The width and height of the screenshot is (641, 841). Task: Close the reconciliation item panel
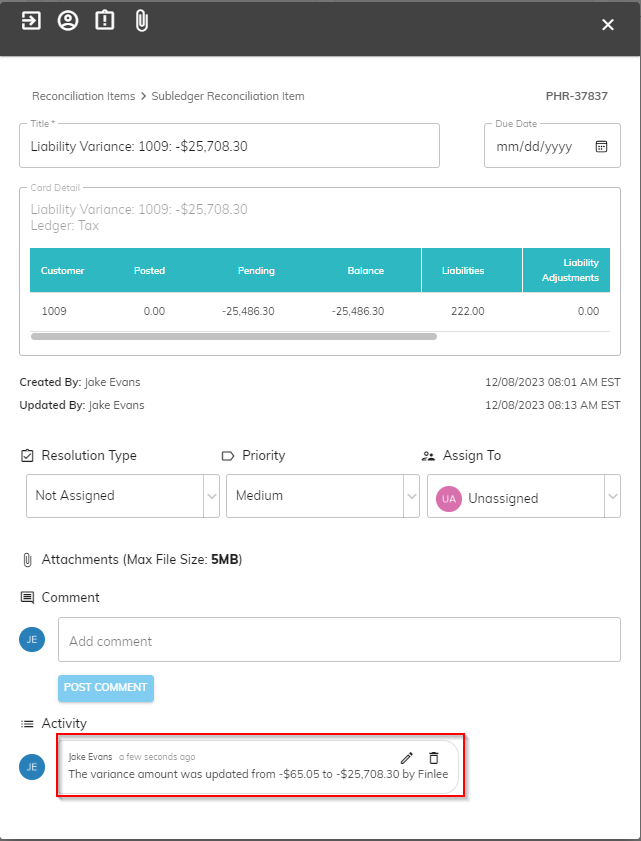click(607, 25)
